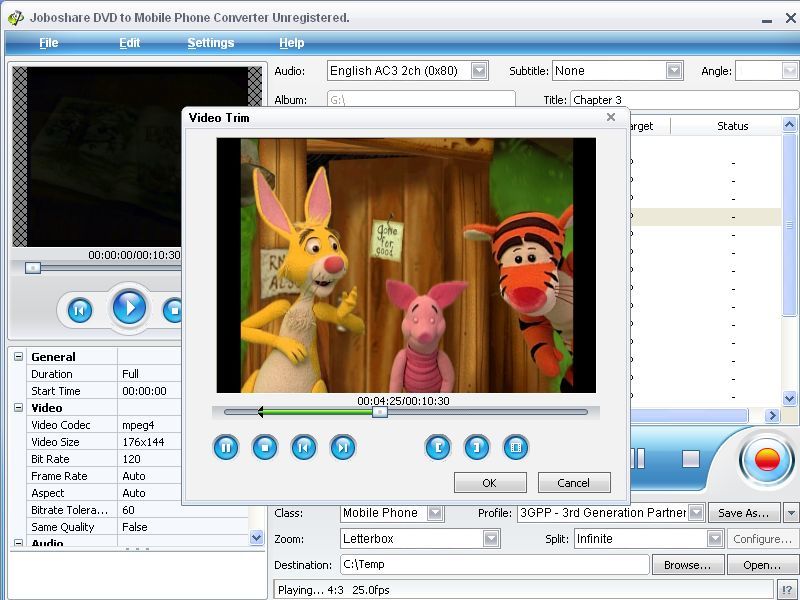Stop playback in the Video Trim dialog

(x=265, y=448)
